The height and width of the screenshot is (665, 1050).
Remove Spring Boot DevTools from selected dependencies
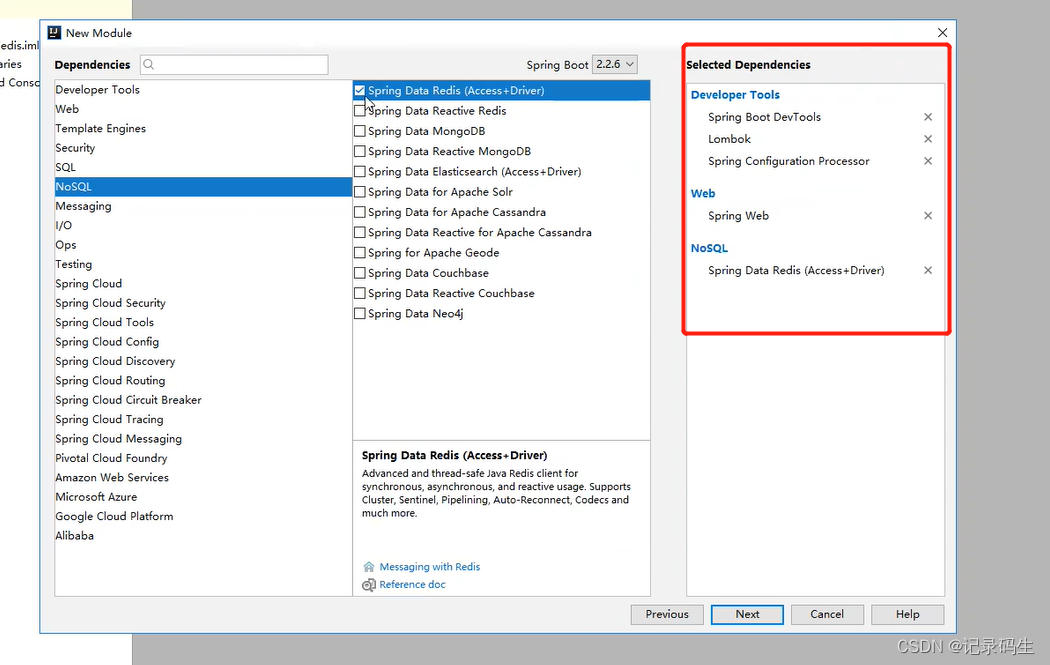click(x=928, y=117)
